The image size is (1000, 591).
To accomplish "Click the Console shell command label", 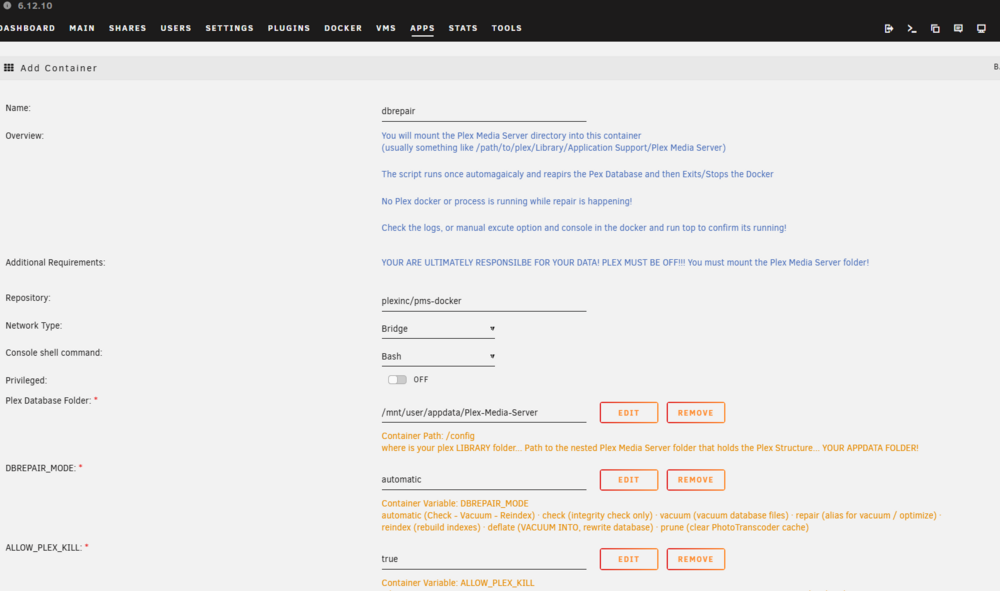I will (54, 353).
